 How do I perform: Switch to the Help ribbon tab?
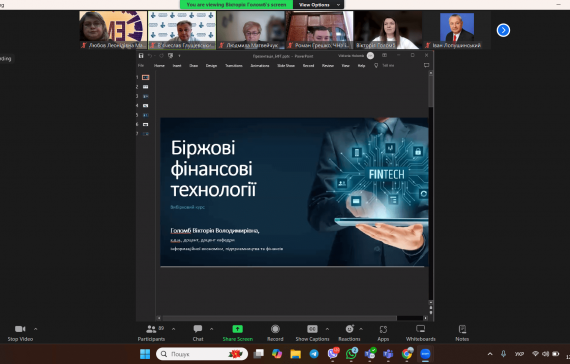pos(361,65)
